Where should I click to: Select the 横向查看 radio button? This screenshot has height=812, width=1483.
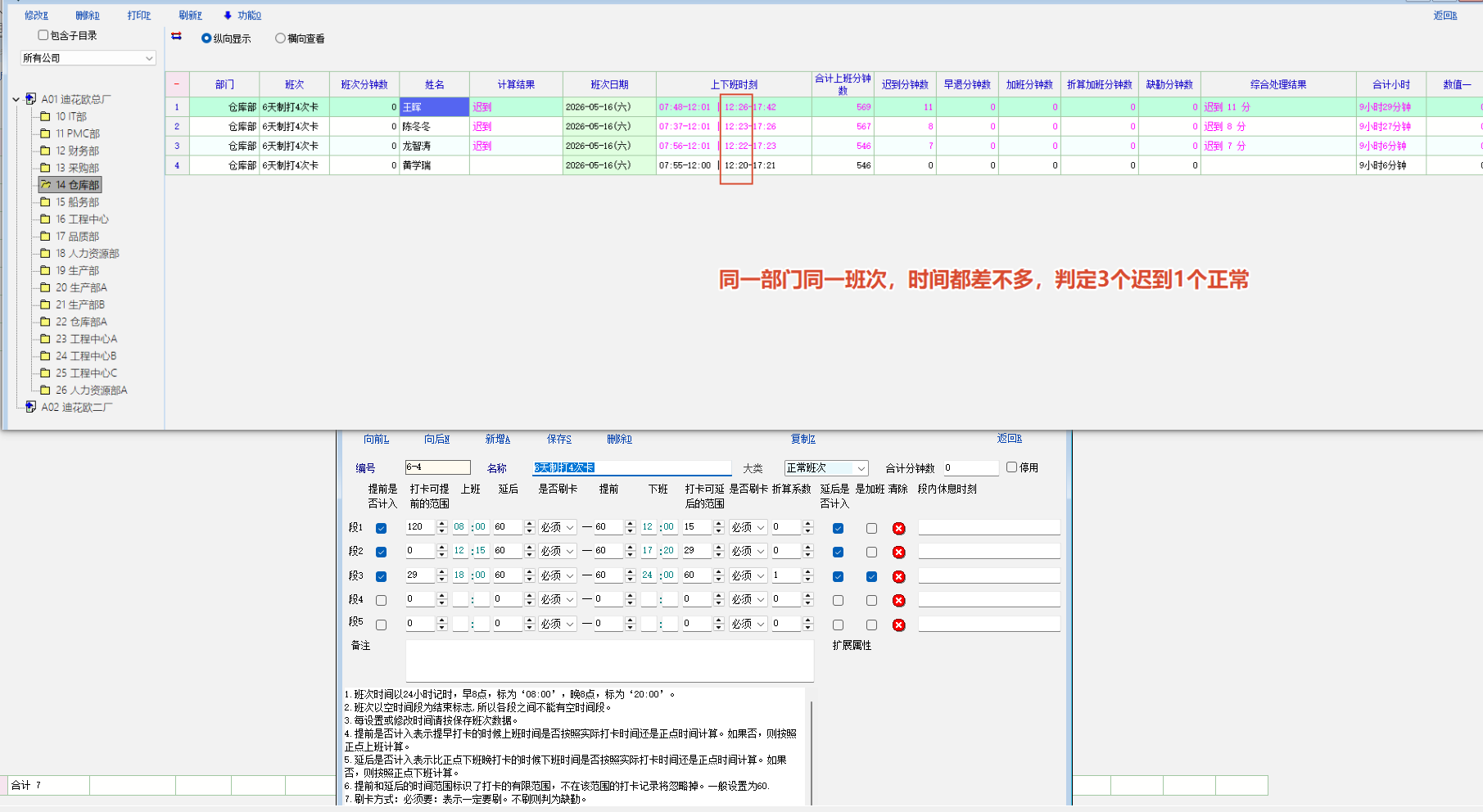(280, 38)
